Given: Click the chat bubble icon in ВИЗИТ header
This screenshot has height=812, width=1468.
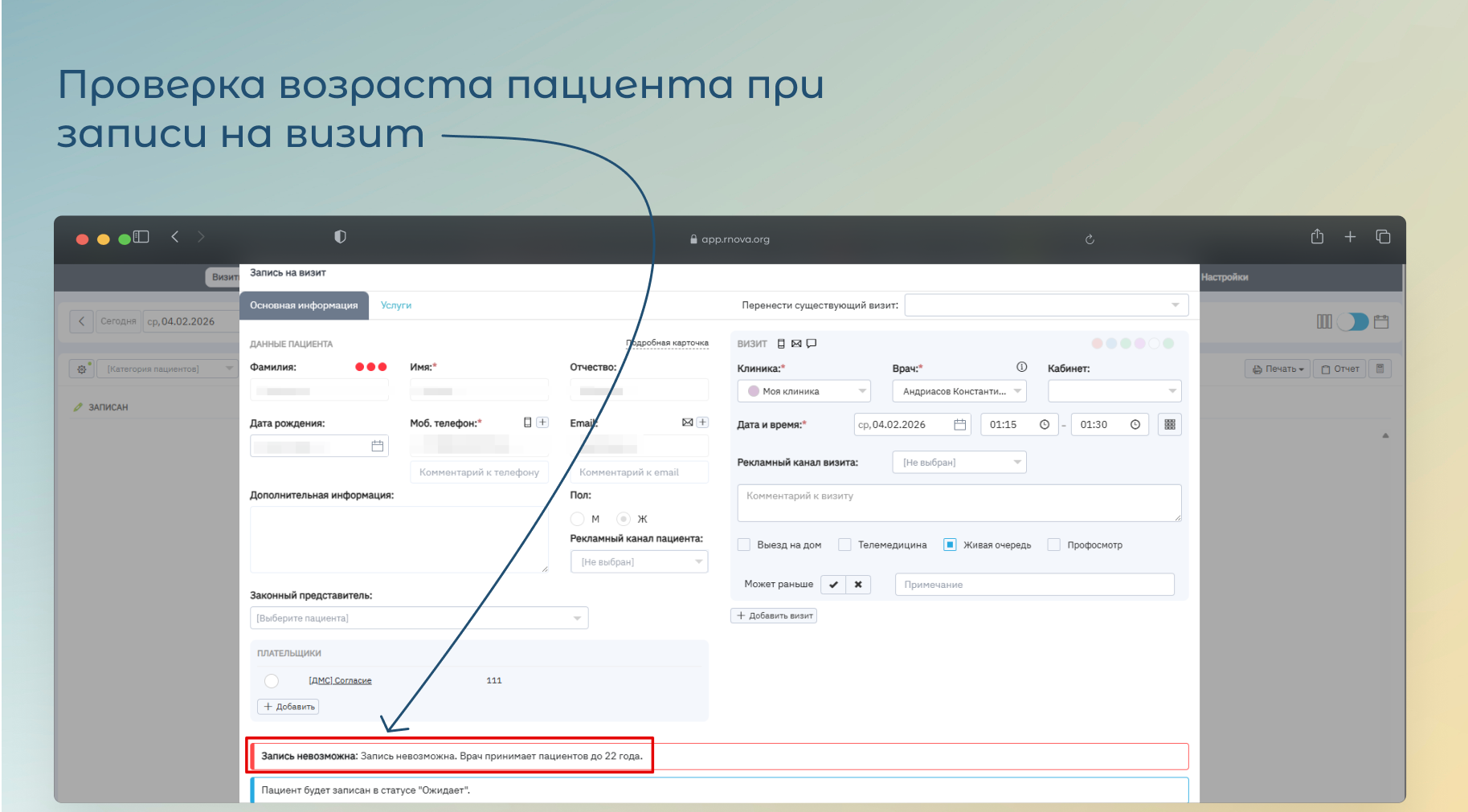Looking at the screenshot, I should tap(812, 344).
